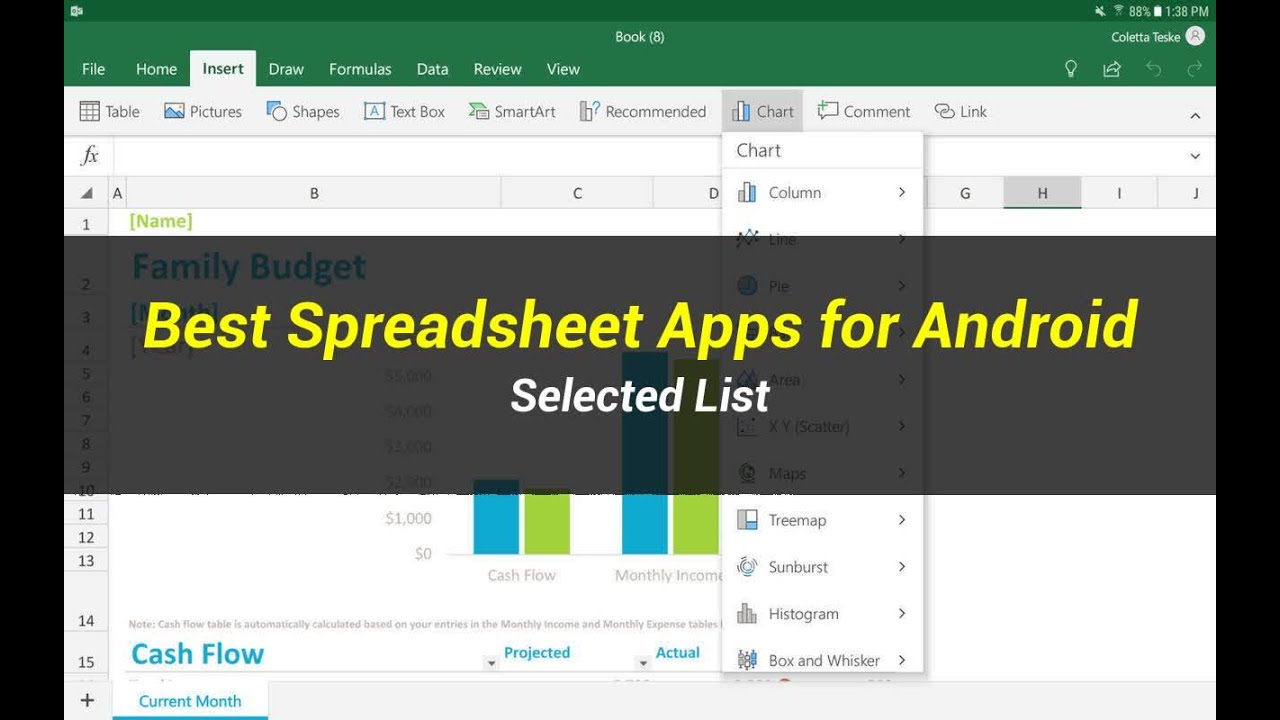The image size is (1280, 720).
Task: Insert a Comment
Action: click(x=864, y=111)
